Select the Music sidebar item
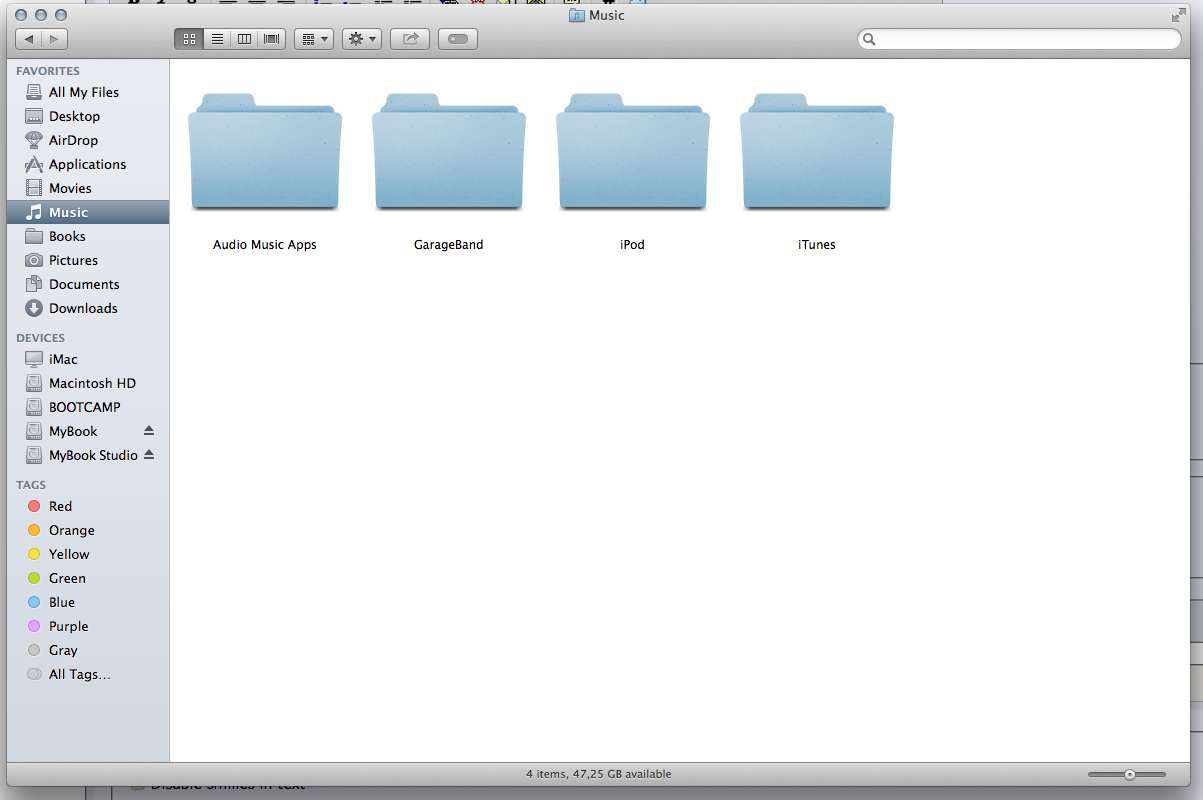 tap(88, 212)
